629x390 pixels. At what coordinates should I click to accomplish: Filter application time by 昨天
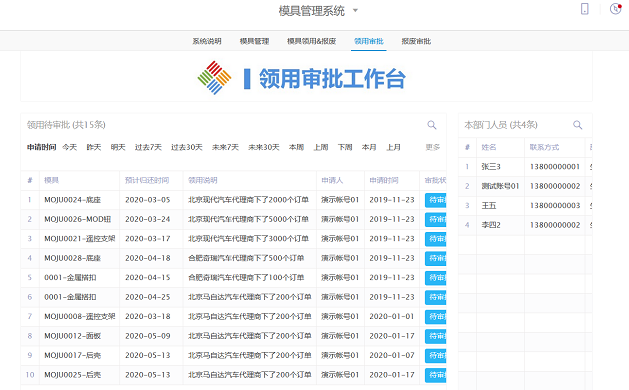coord(94,147)
